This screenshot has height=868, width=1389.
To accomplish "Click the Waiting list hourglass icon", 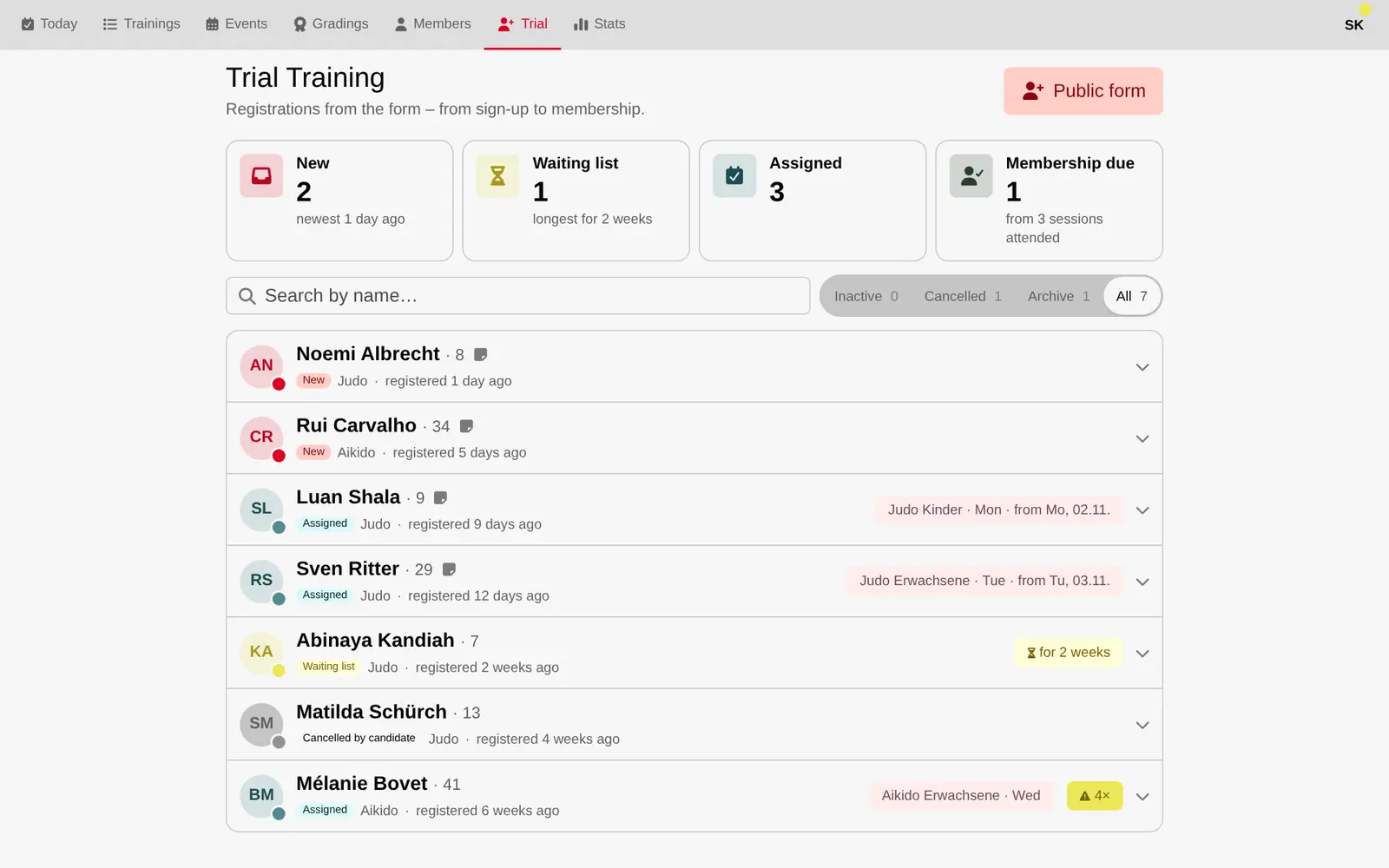I will (497, 176).
